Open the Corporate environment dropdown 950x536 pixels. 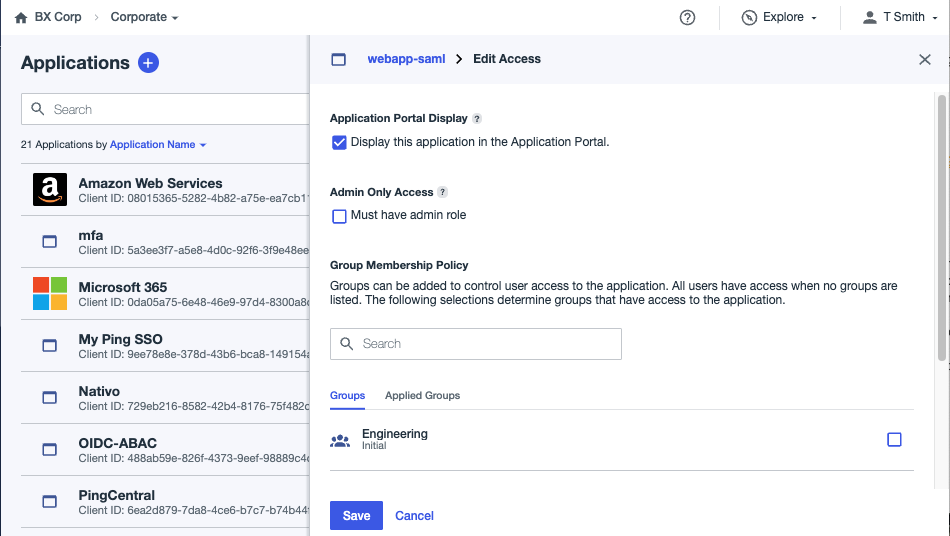[x=144, y=17]
